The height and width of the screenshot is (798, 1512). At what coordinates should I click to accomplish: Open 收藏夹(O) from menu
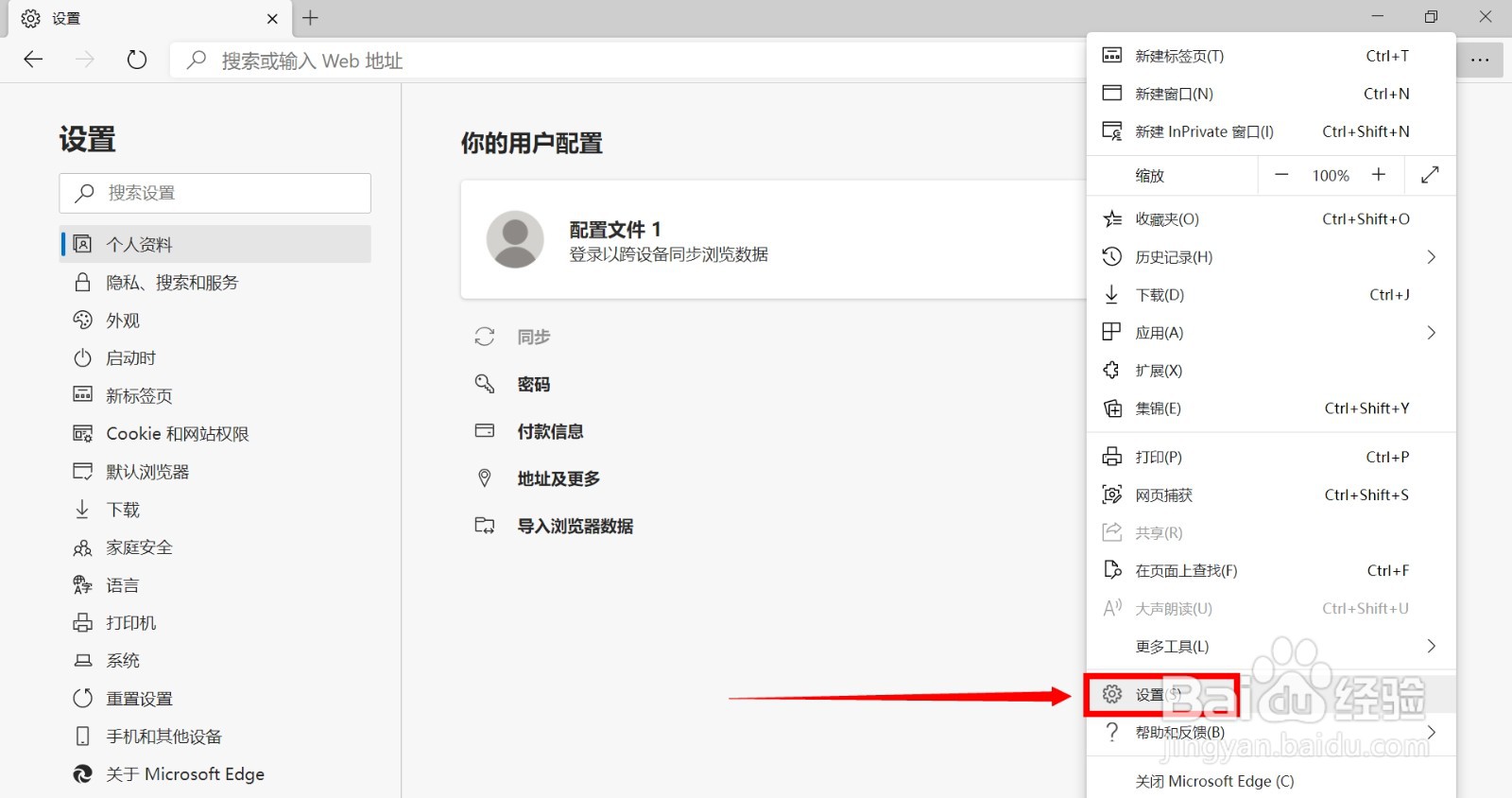pyautogui.click(x=1271, y=218)
